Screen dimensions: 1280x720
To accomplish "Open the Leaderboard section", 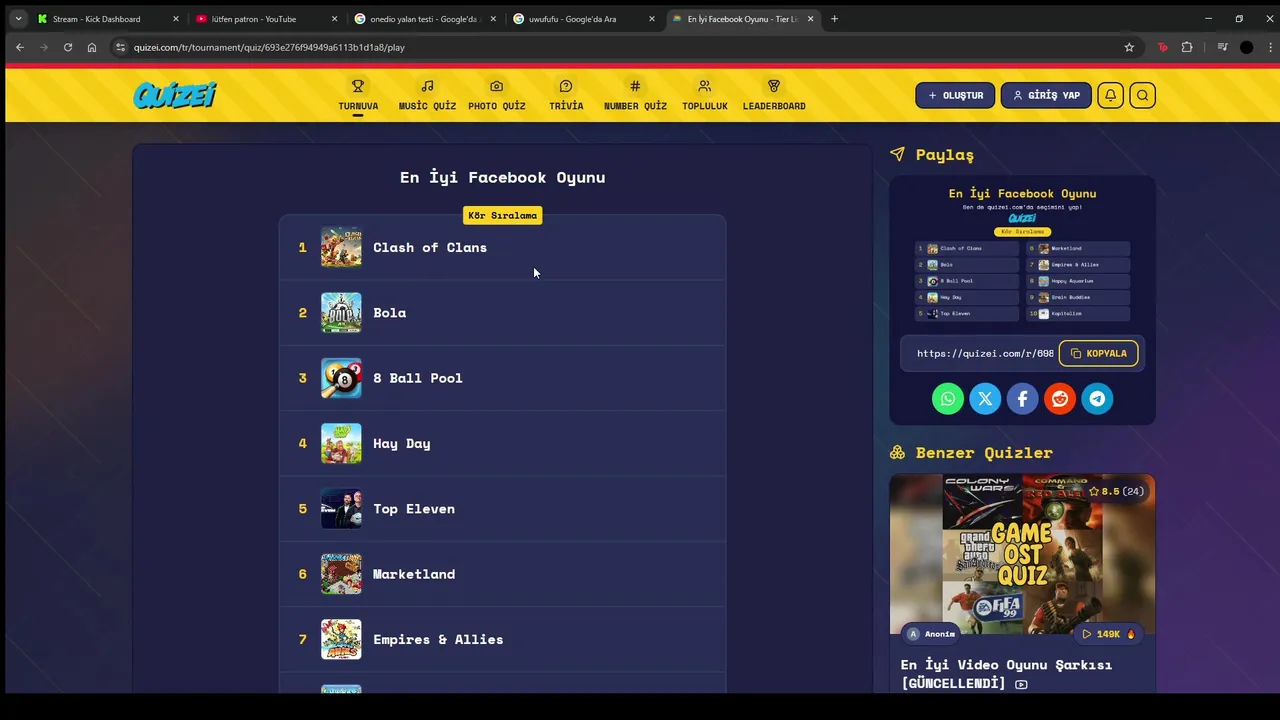I will (x=774, y=95).
